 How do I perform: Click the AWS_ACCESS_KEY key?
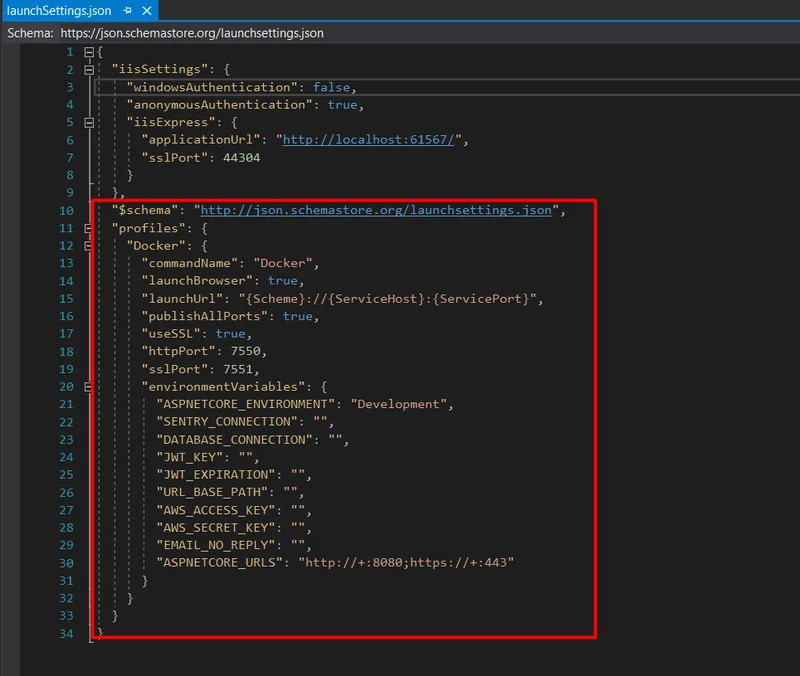click(215, 510)
